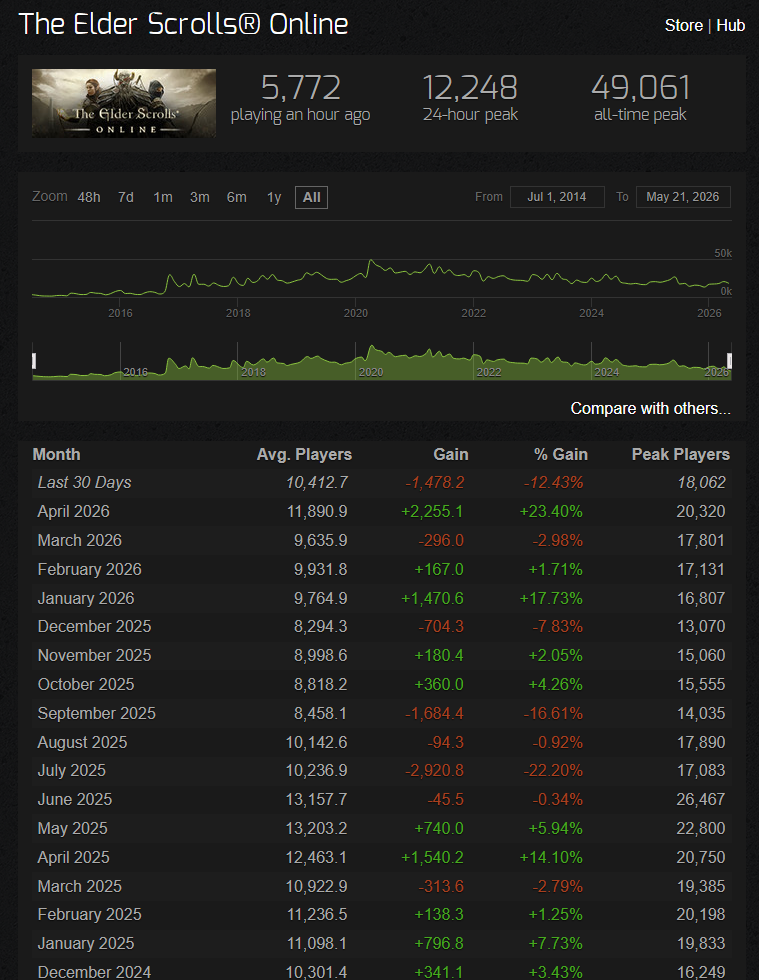
Task: Click the 49,061 all-time peak stat
Action: 640,98
